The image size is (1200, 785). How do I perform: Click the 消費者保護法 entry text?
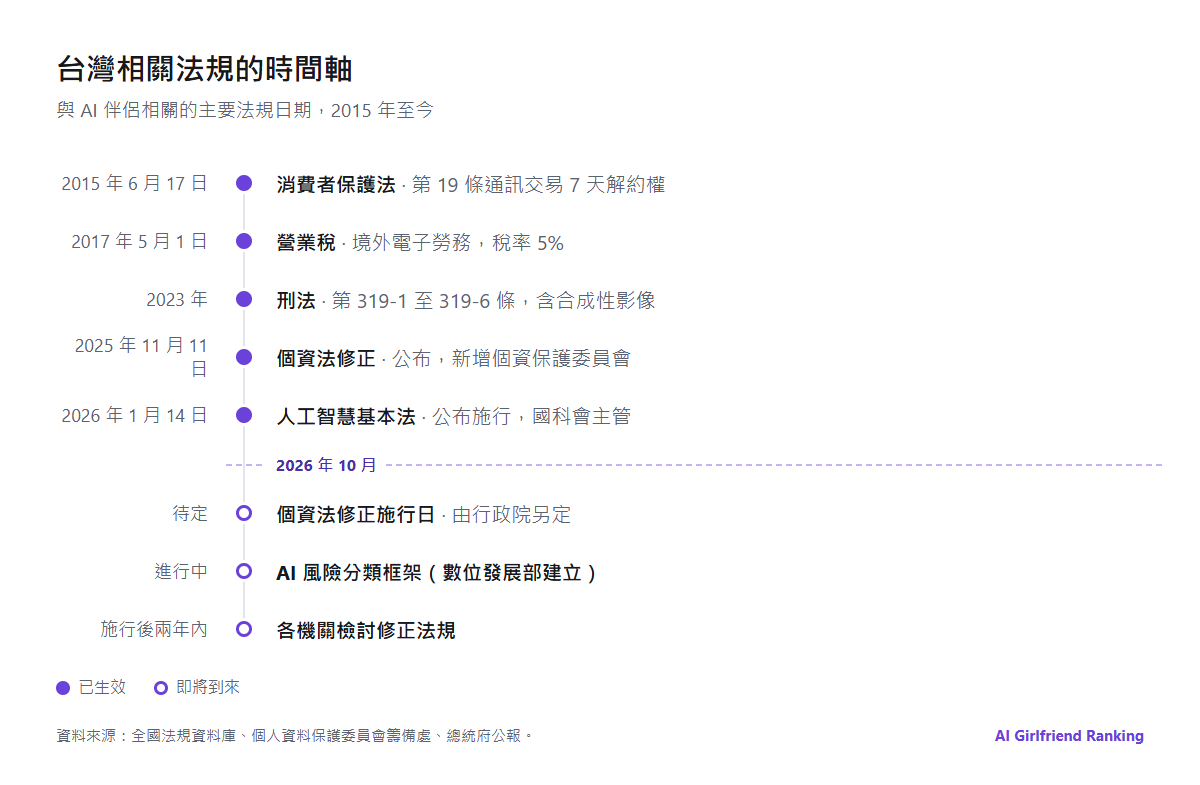(x=471, y=185)
